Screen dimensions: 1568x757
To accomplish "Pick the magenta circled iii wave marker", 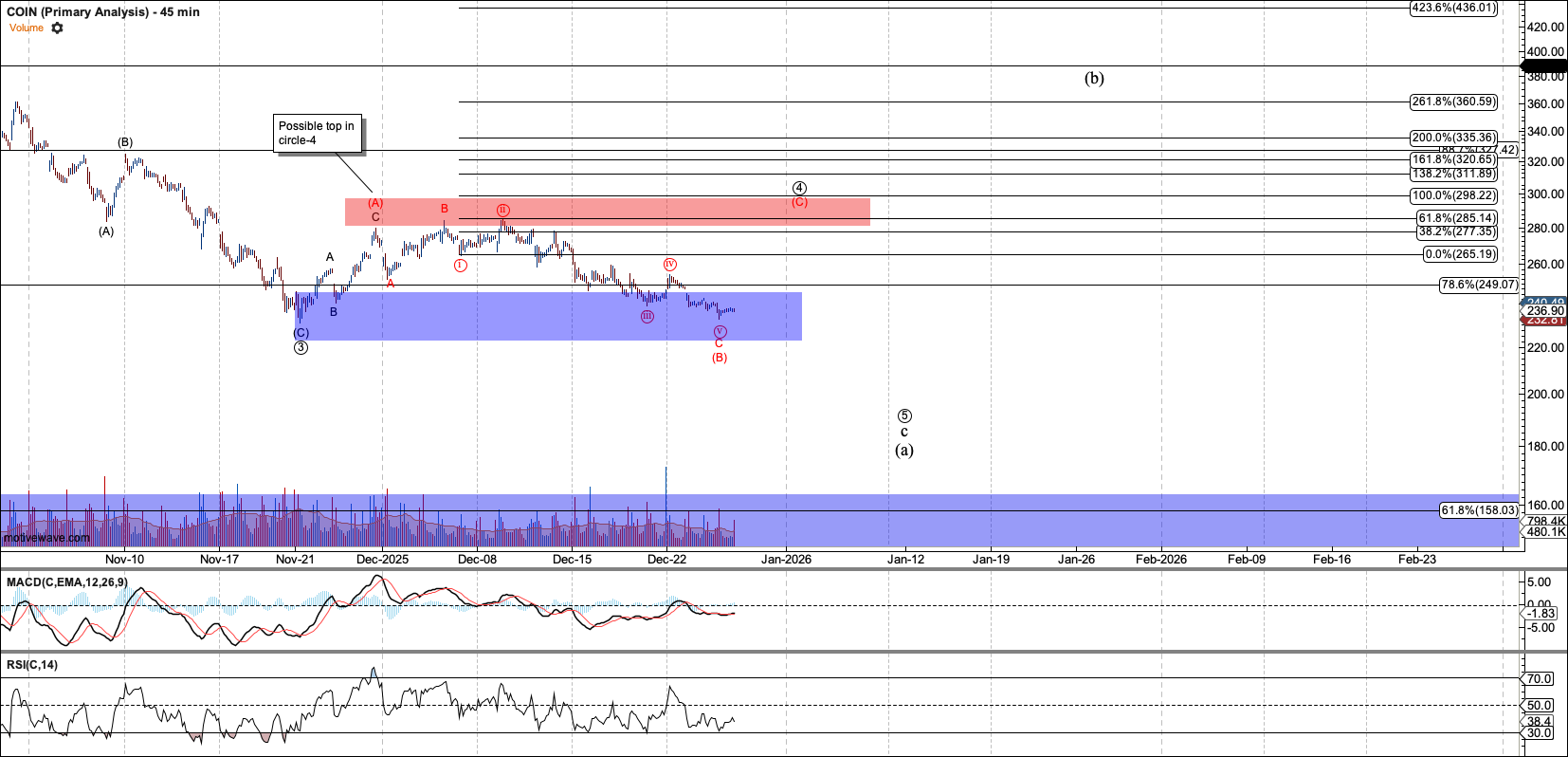I will pos(647,316).
